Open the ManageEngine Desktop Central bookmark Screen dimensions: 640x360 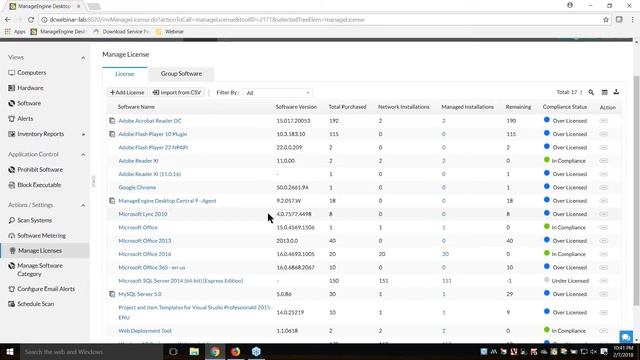(58, 31)
